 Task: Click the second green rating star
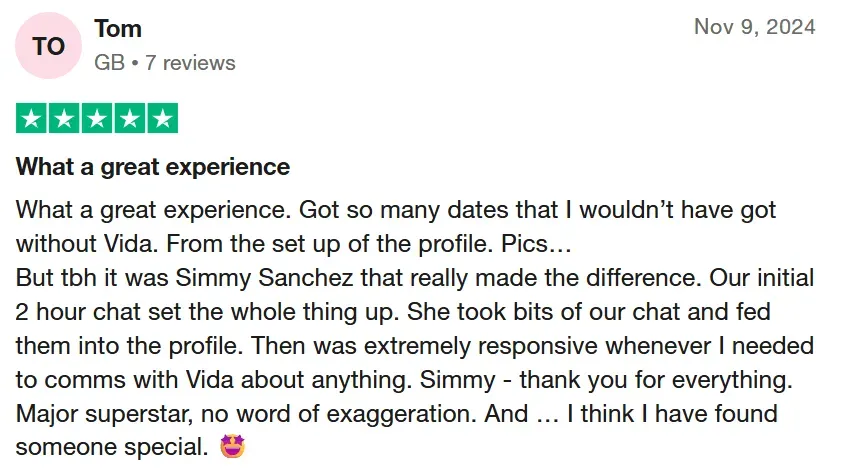coord(65,119)
